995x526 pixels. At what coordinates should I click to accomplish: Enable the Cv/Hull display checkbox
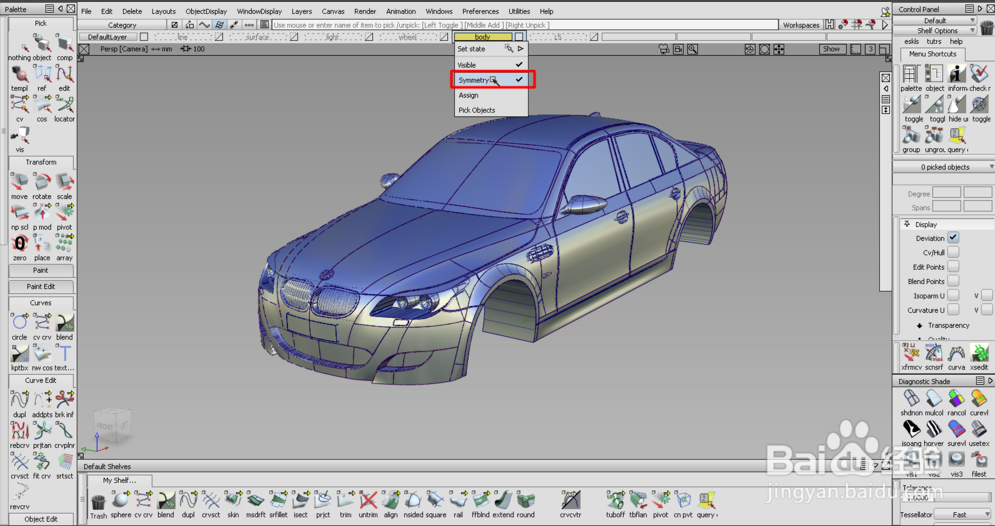(x=953, y=253)
